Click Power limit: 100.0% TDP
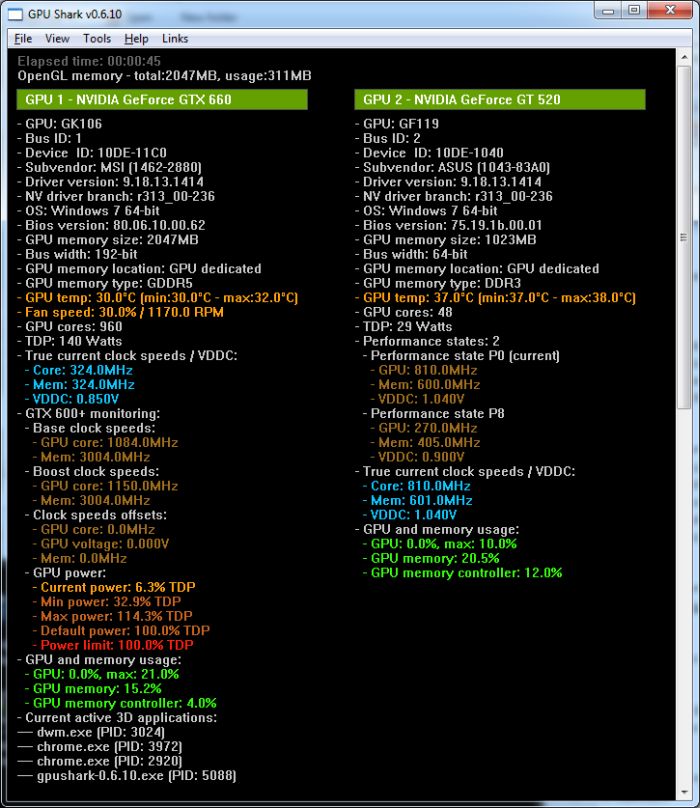The height and width of the screenshot is (808, 700). pos(113,645)
